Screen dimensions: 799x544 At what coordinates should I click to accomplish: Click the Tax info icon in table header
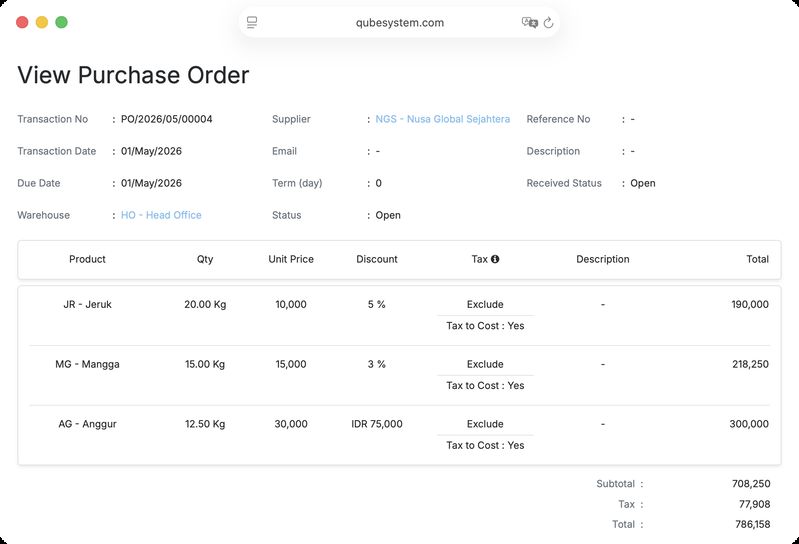[495, 259]
